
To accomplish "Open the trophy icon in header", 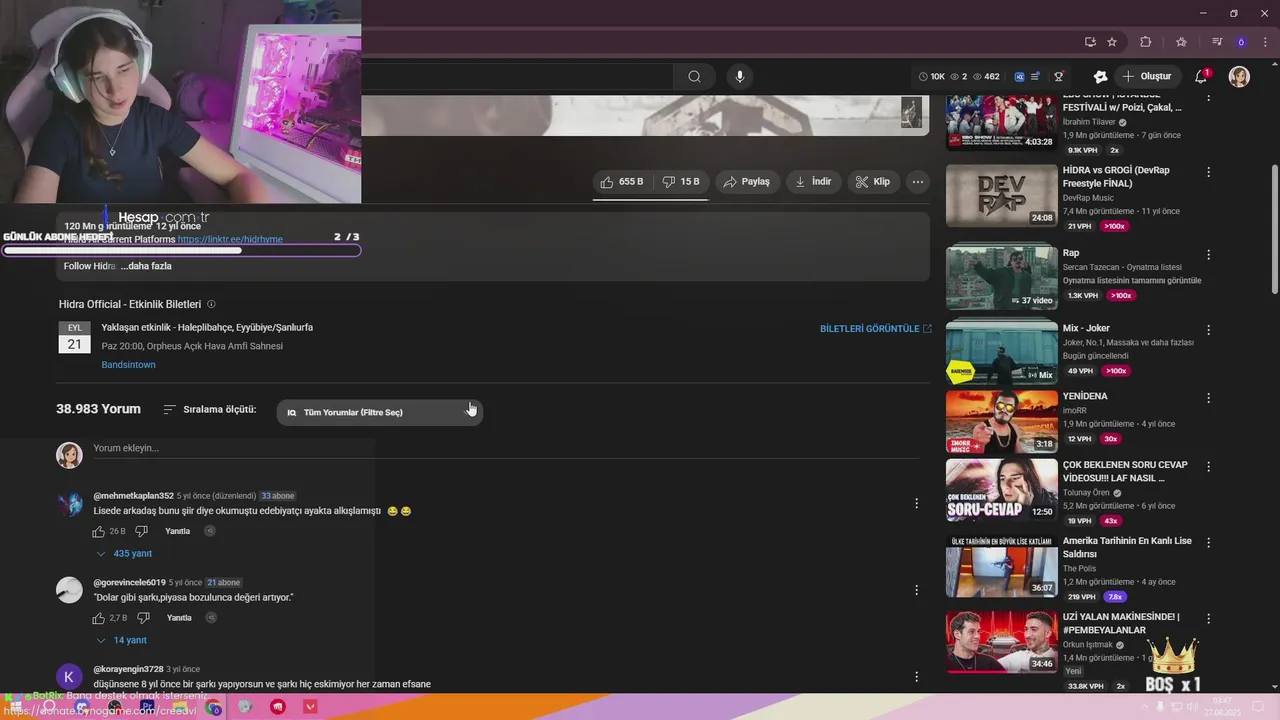I will [1059, 77].
